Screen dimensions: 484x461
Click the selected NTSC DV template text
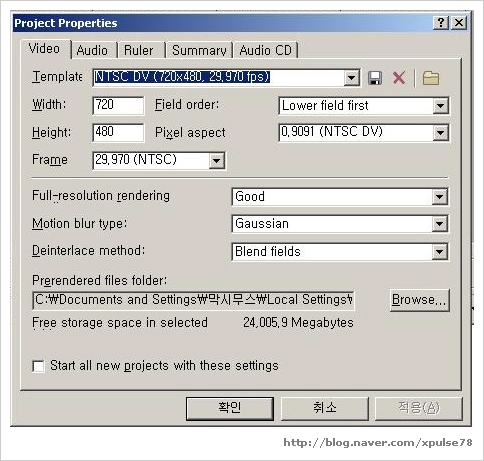(182, 77)
